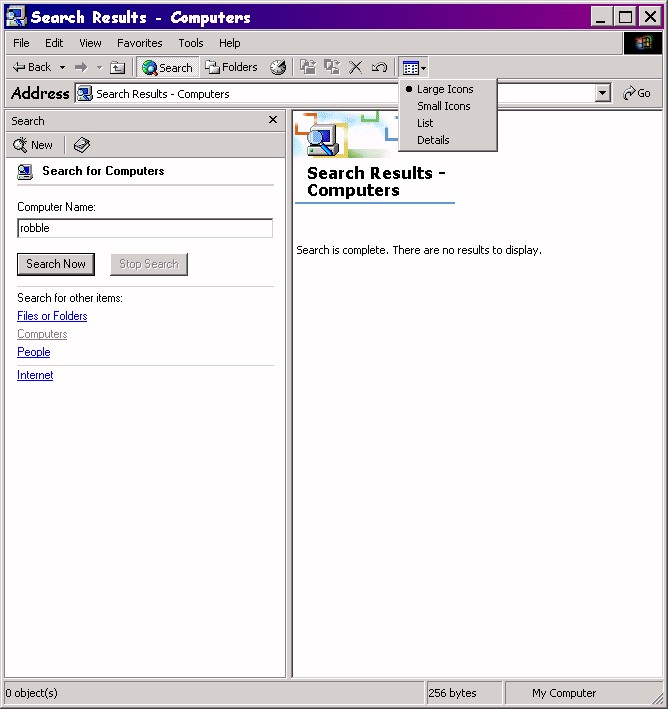668x709 pixels.
Task: Click the Computer Name text field
Action: 145,228
